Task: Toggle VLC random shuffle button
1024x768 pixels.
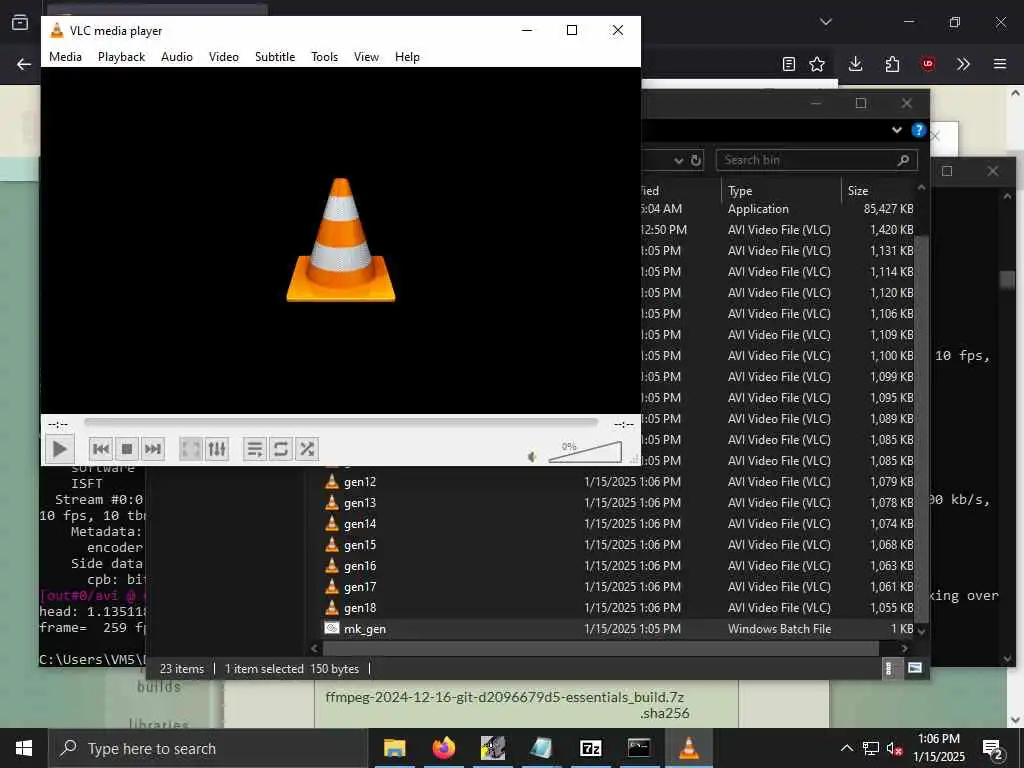Action: click(306, 449)
